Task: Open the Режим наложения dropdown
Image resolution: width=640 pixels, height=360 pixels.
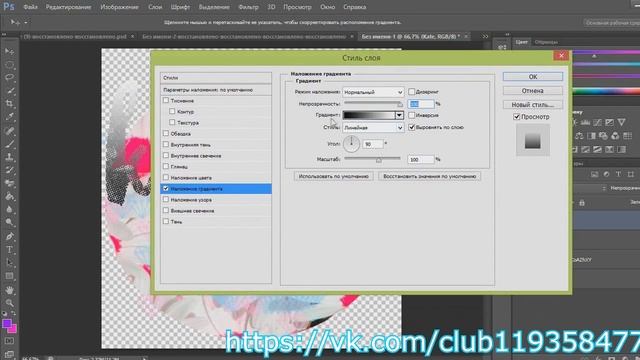Action: coord(373,92)
